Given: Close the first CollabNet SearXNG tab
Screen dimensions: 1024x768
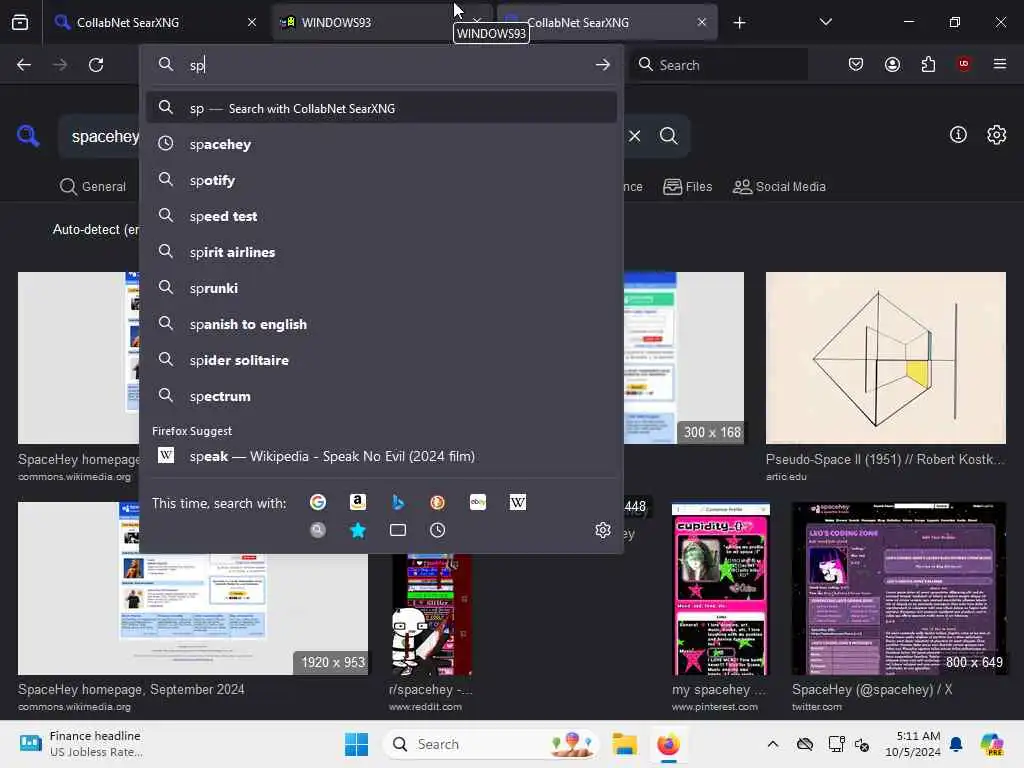Looking at the screenshot, I should point(252,22).
